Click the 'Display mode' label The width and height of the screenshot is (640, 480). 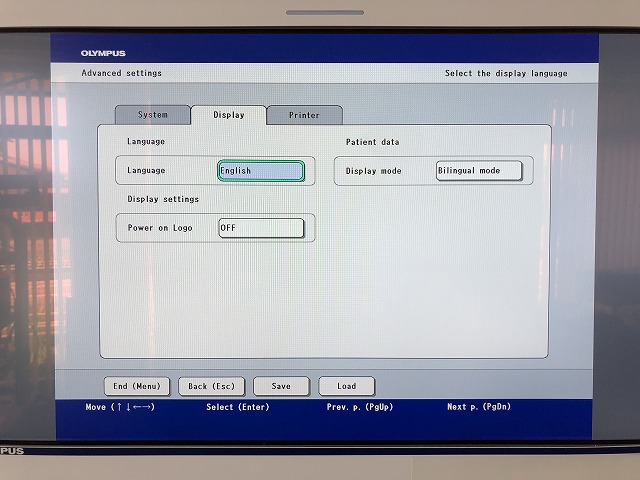tap(373, 171)
